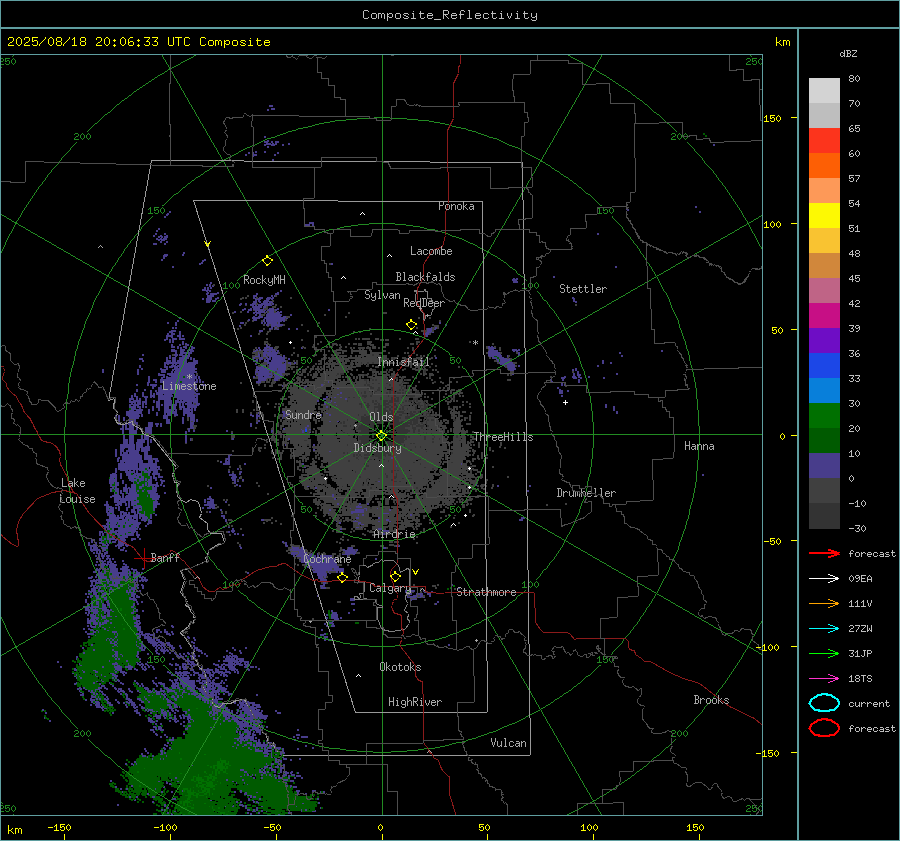Click the RedDeer city label
Screen dimensions: 900x841
pyautogui.click(x=424, y=303)
